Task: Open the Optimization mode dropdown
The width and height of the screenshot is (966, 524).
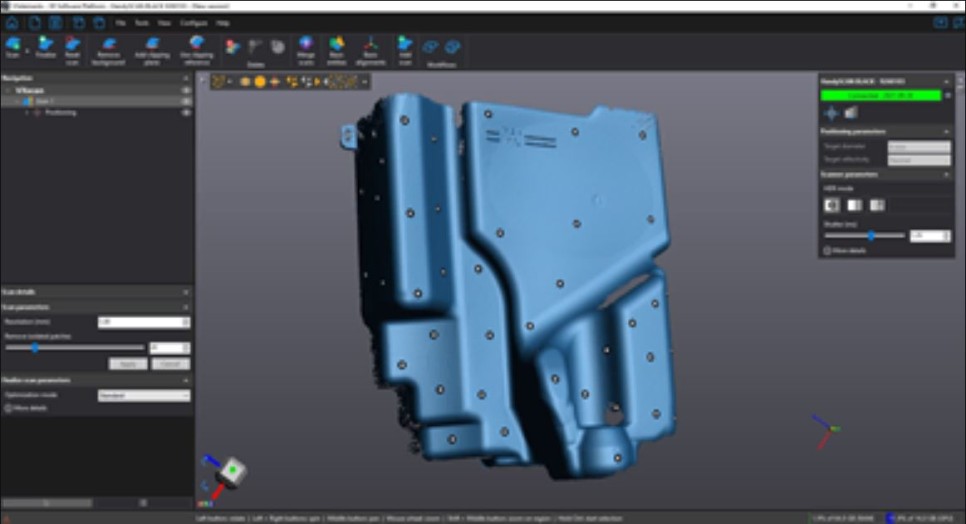Action: point(143,396)
